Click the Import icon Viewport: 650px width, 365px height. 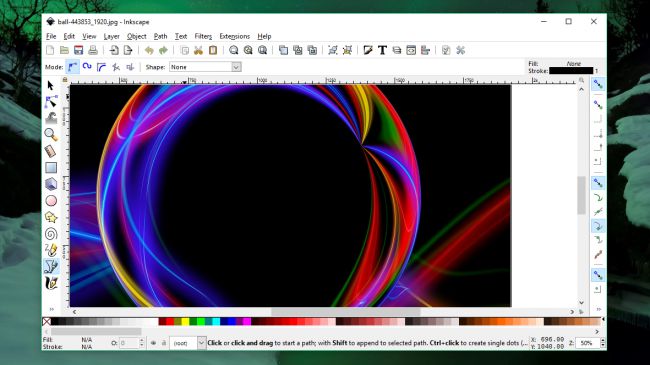(x=114, y=50)
